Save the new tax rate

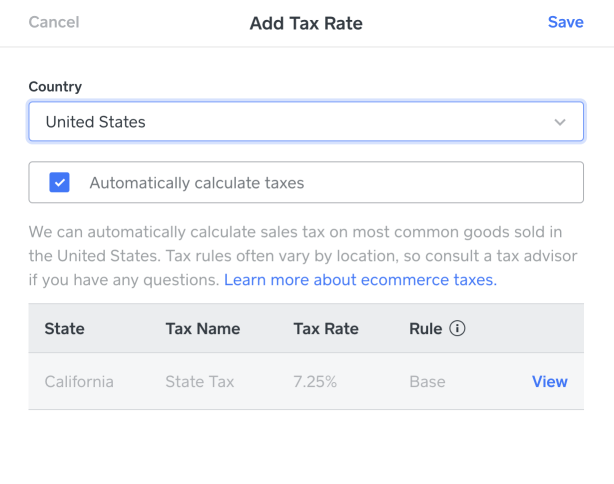click(x=565, y=22)
